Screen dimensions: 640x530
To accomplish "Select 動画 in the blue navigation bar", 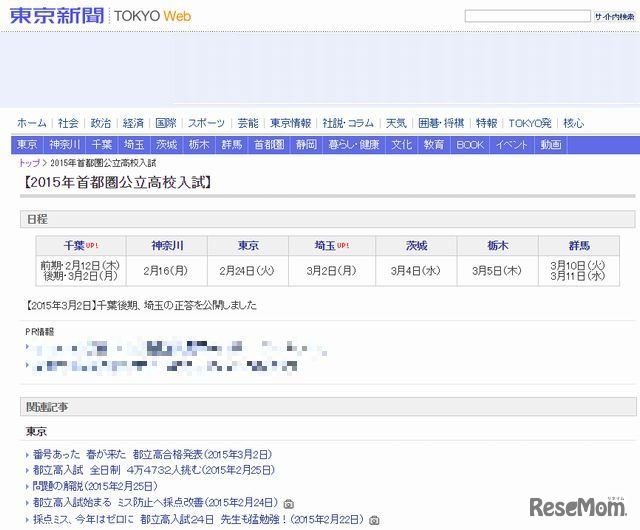I will click(x=550, y=145).
